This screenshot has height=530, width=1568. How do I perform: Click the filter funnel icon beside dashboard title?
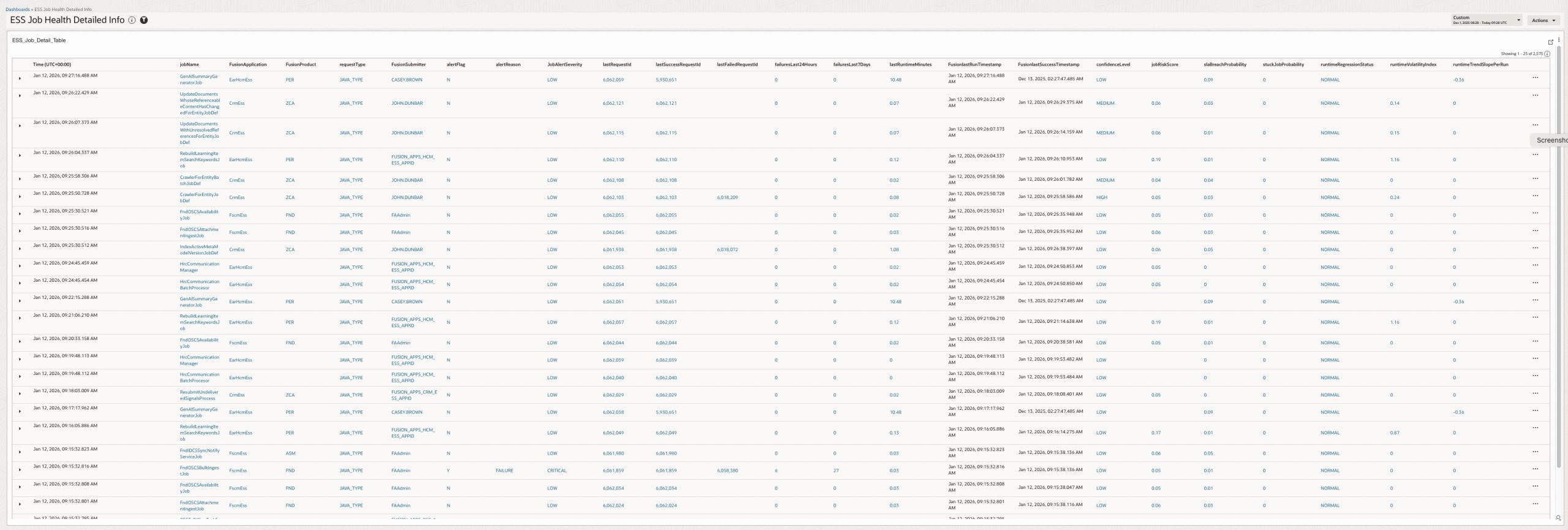click(x=144, y=20)
